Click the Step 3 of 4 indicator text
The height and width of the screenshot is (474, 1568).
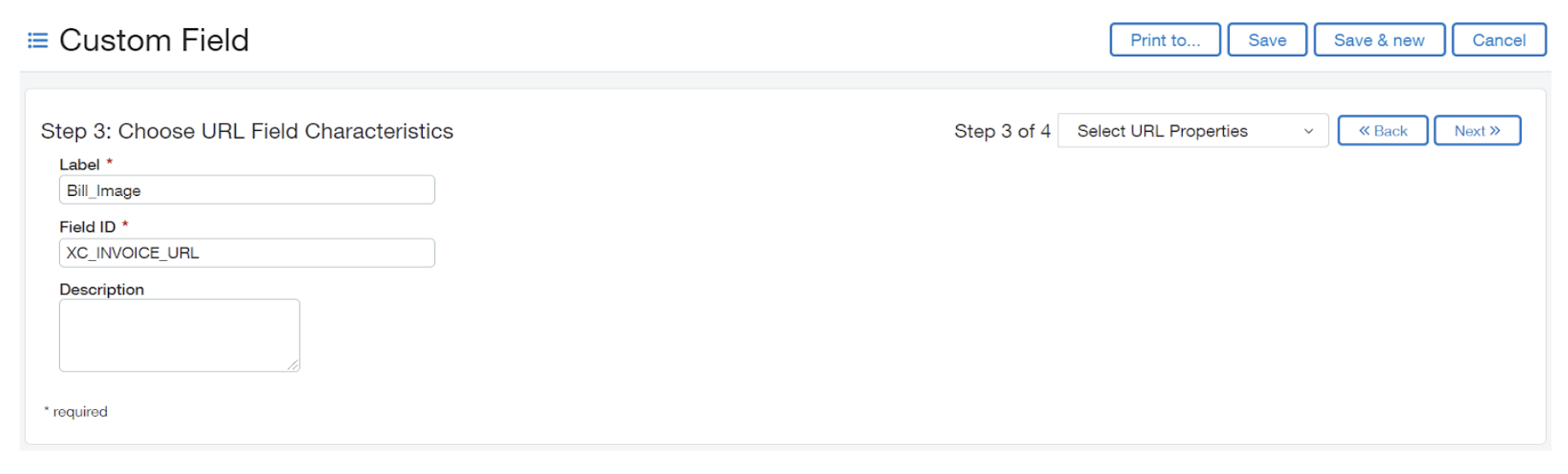[x=1001, y=131]
